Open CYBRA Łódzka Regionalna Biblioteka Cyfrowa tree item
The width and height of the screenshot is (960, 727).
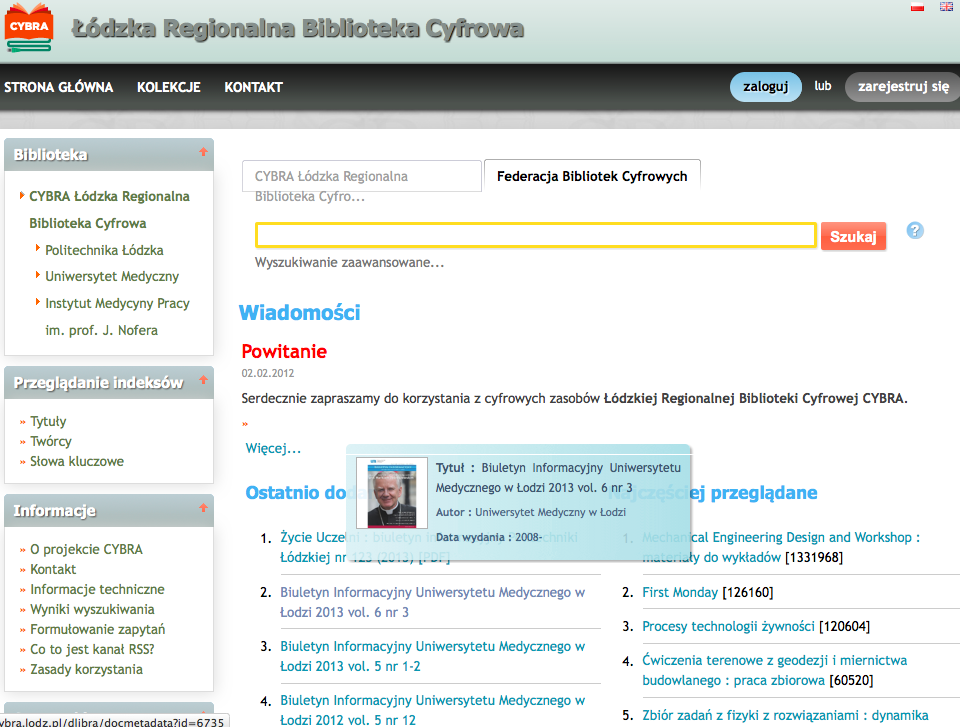coord(109,209)
